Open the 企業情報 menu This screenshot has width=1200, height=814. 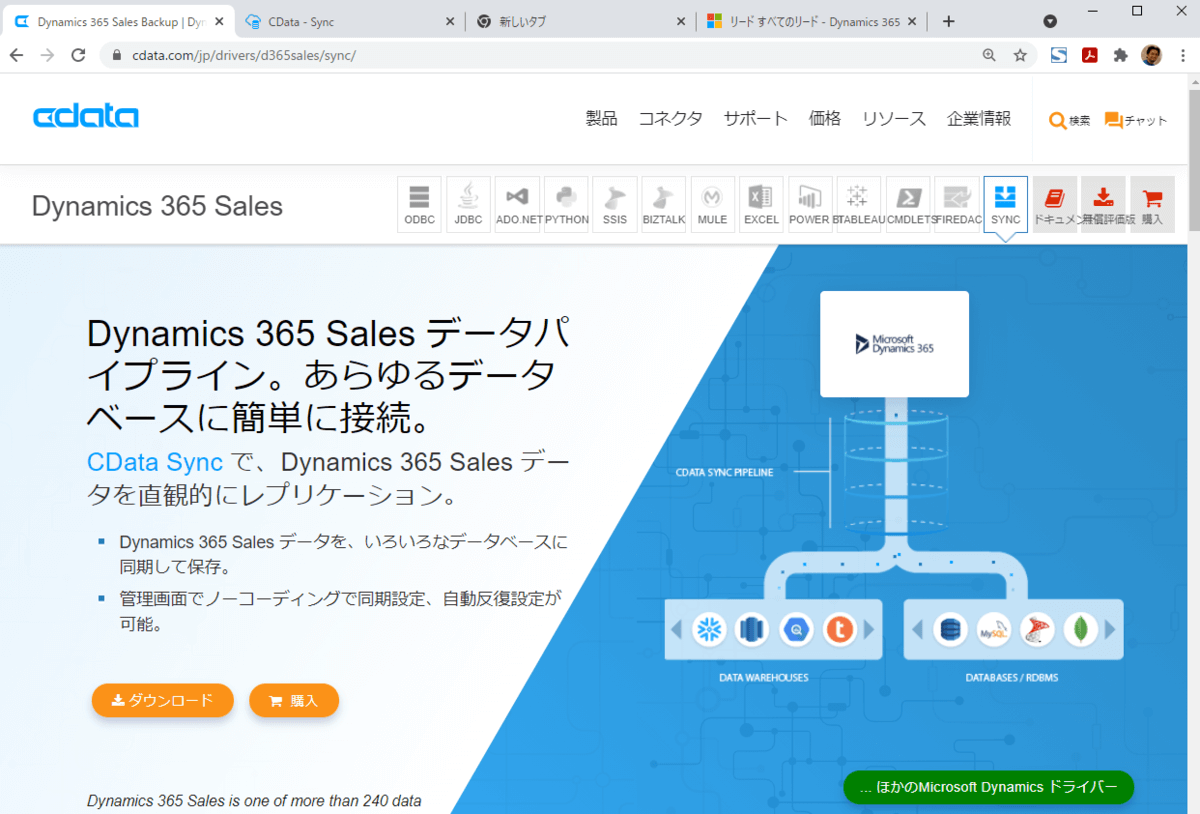tap(979, 118)
